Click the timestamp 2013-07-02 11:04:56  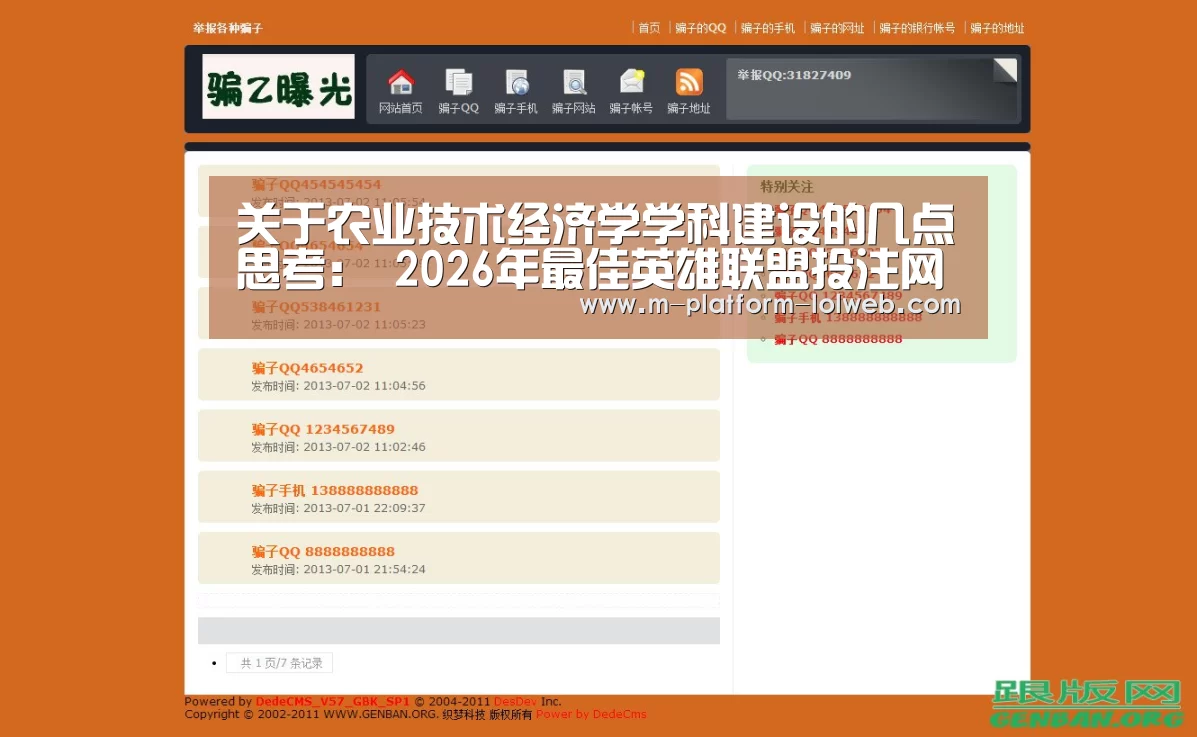tap(364, 386)
